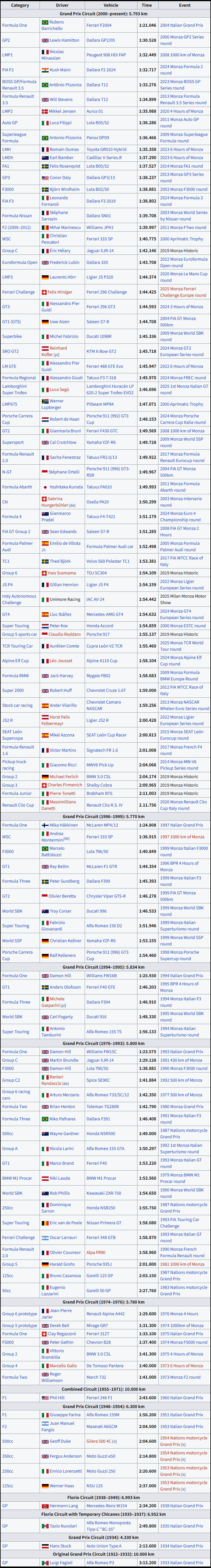The width and height of the screenshot is (211, 1568).
Task: Open the Ducati 1098R vehicle link
Action: 98,337
